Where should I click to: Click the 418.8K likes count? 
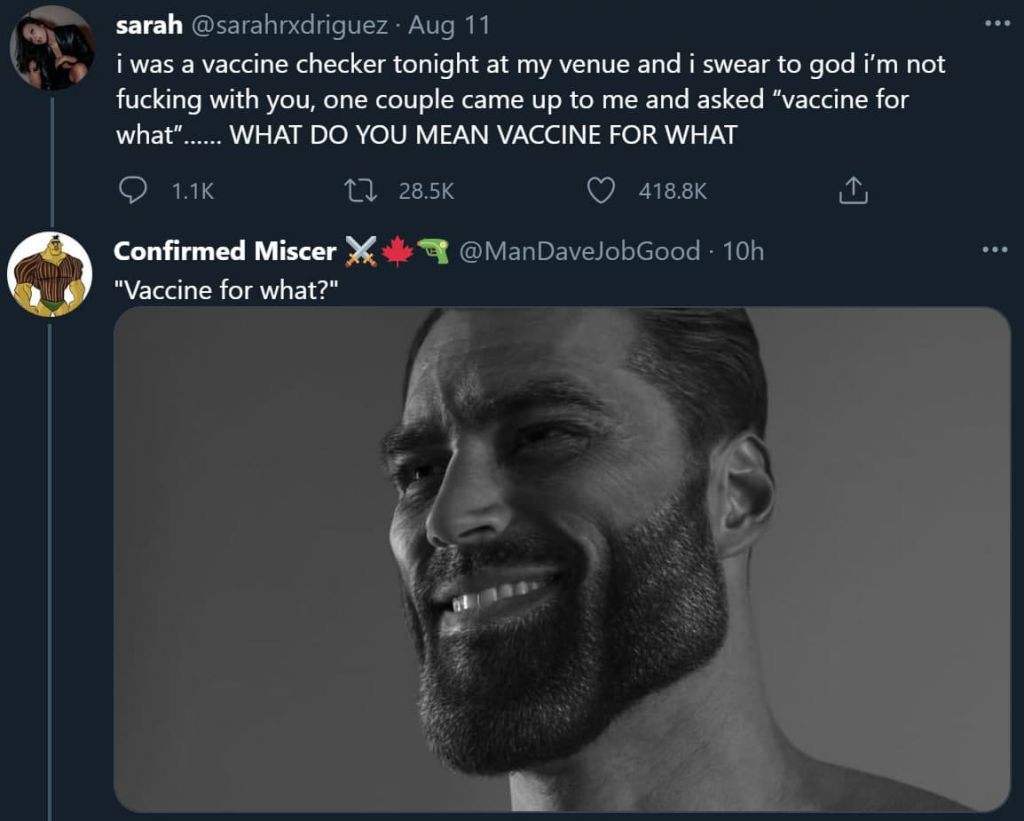673,191
